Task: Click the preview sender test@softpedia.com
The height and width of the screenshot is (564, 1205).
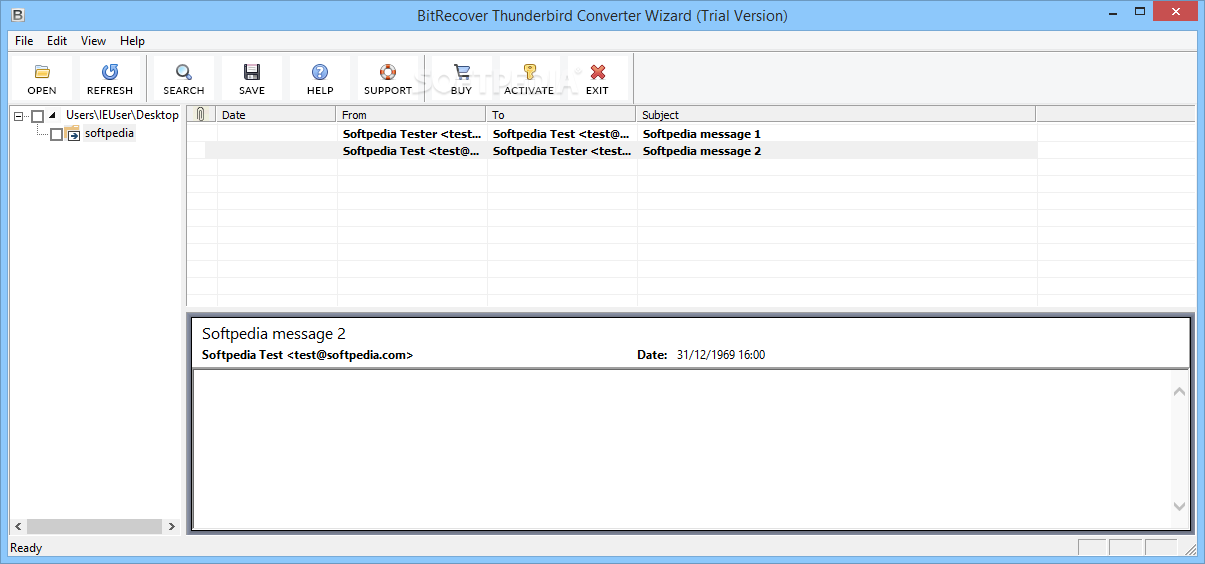Action: click(307, 355)
